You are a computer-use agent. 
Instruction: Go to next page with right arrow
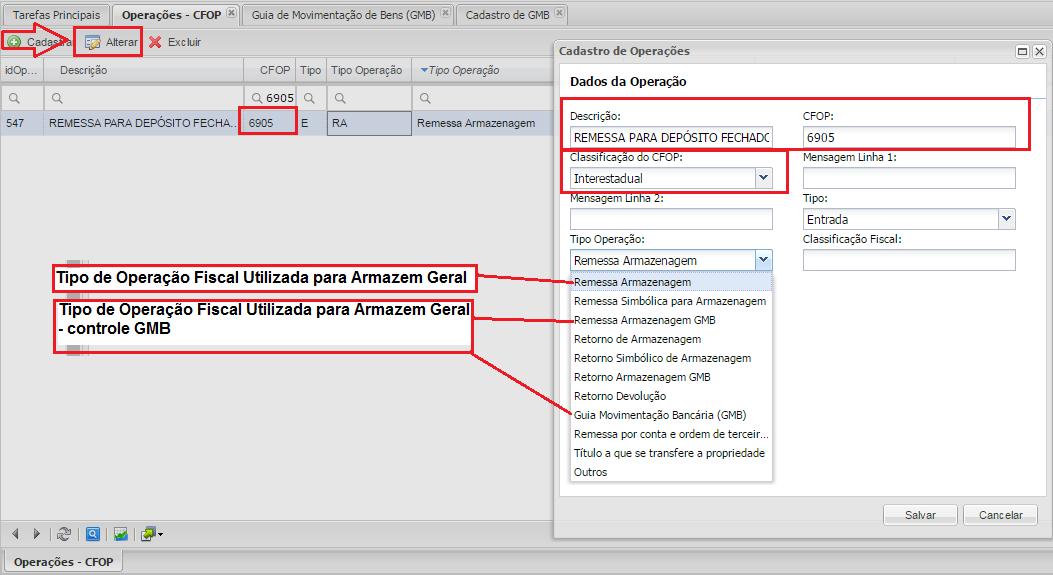pyautogui.click(x=37, y=534)
